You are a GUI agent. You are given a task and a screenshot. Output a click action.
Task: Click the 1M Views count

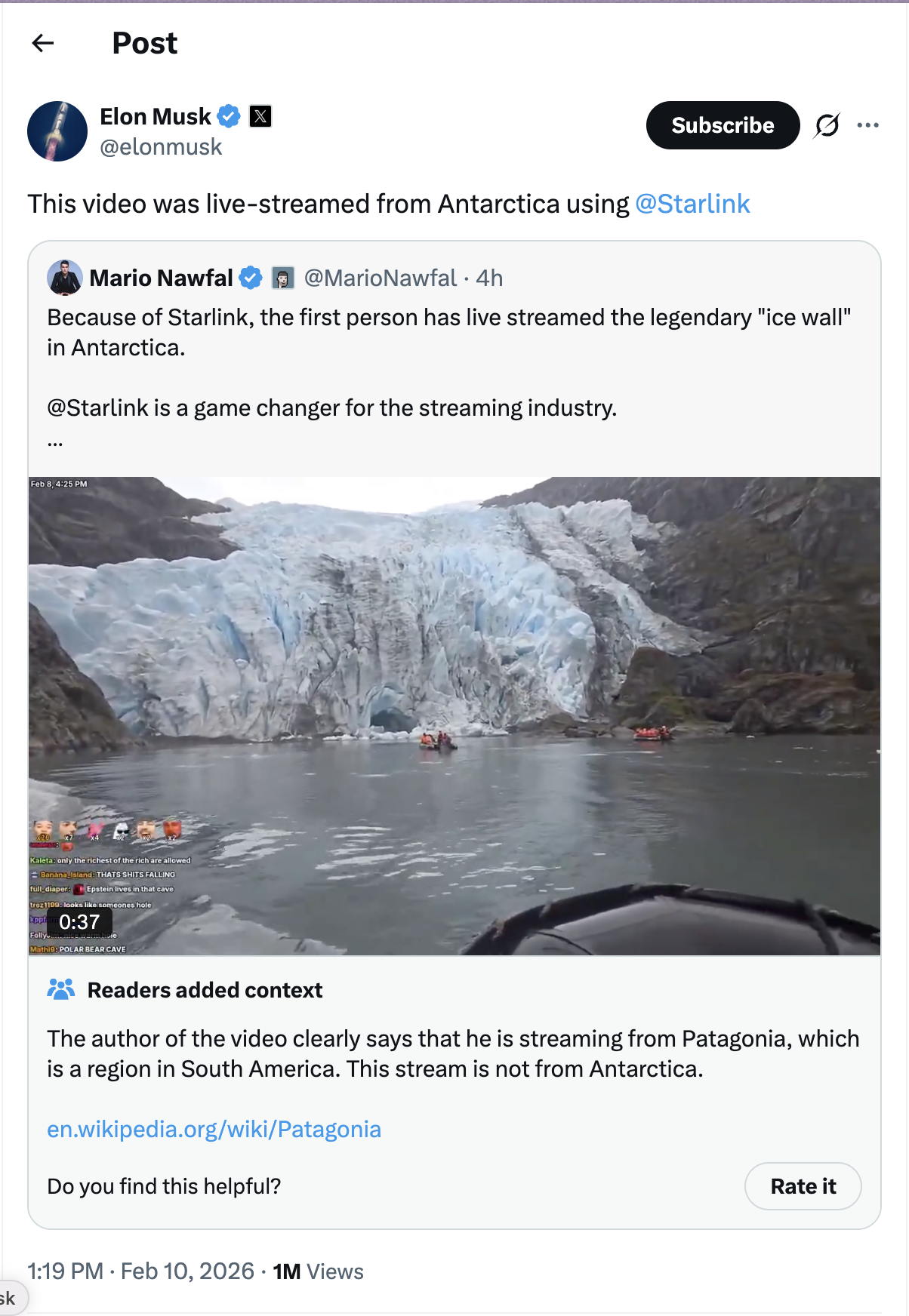[317, 1271]
